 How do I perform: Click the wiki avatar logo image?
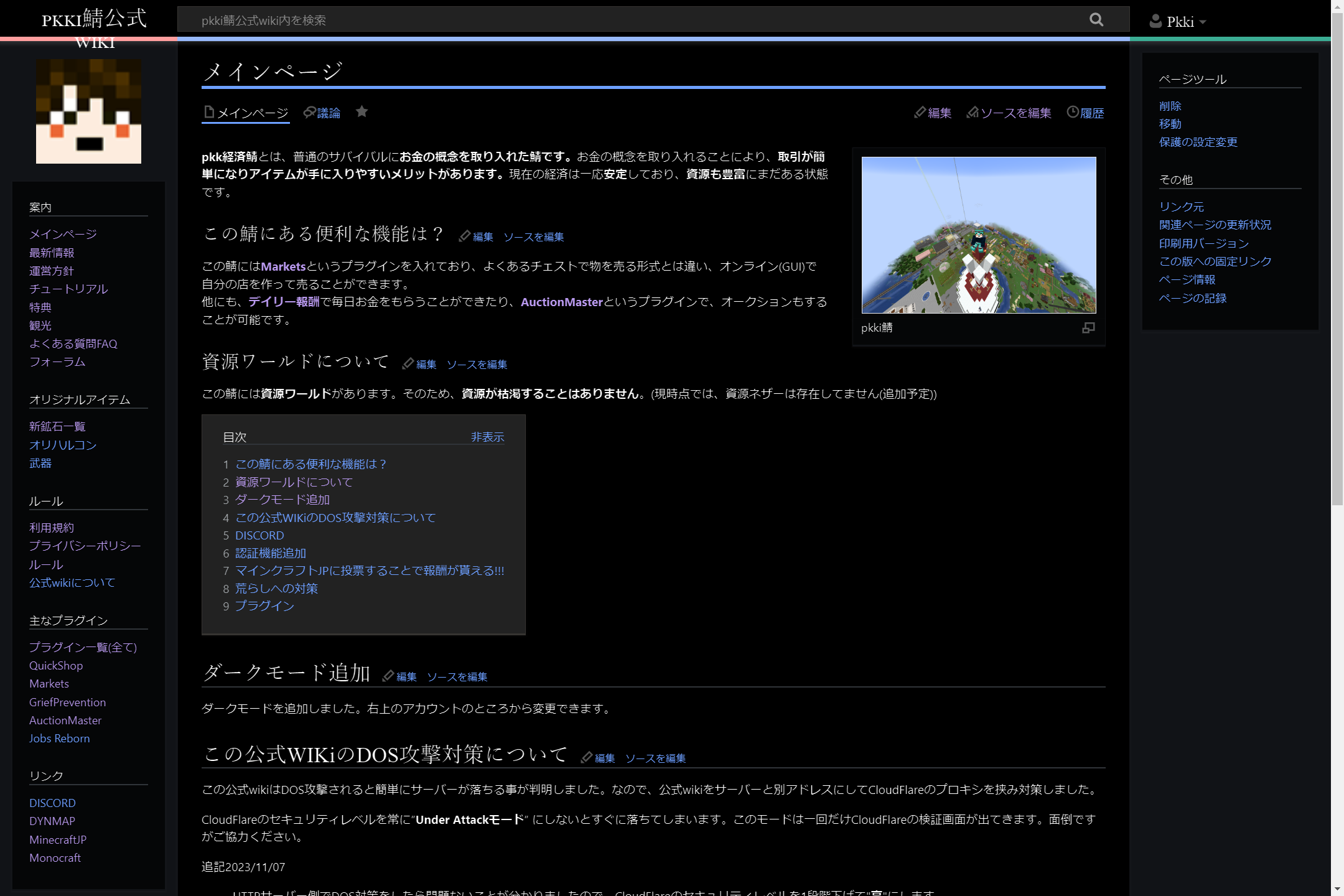[88, 112]
